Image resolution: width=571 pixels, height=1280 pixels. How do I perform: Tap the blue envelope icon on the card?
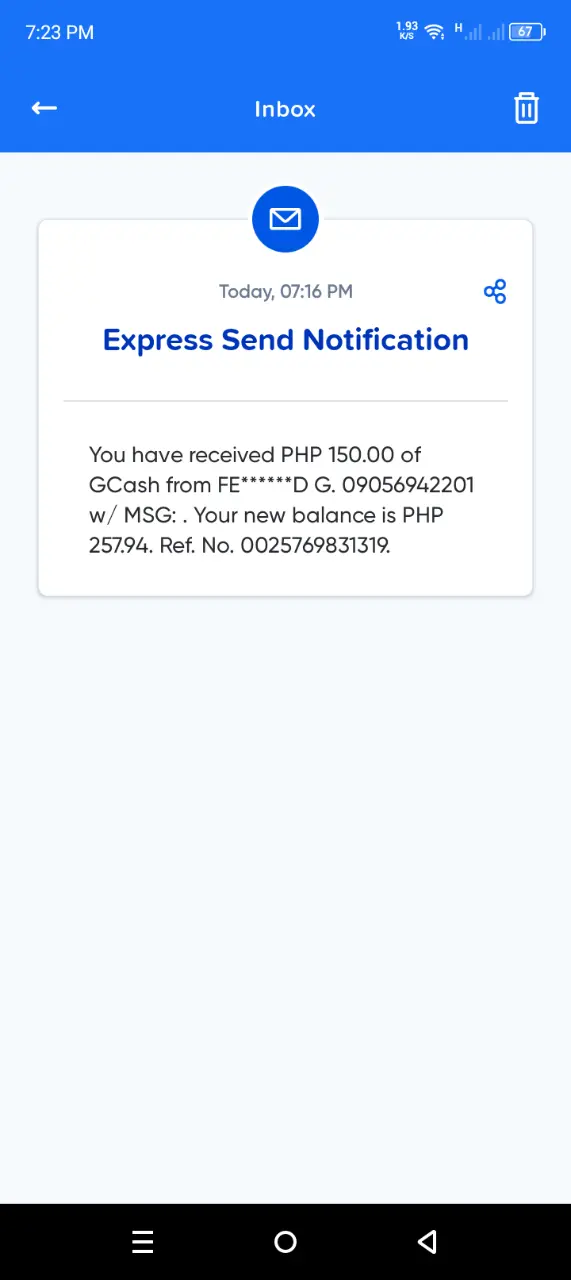[285, 218]
